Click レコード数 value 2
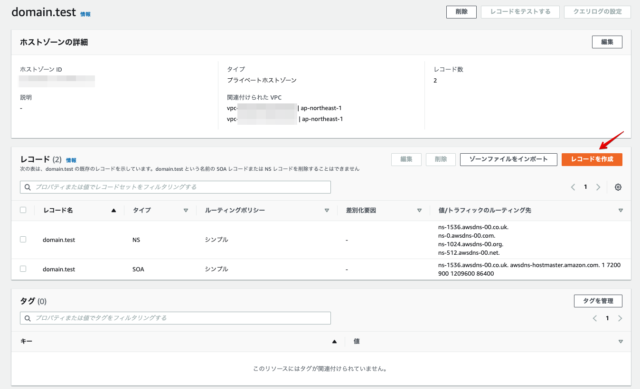The height and width of the screenshot is (389, 640). 435,80
